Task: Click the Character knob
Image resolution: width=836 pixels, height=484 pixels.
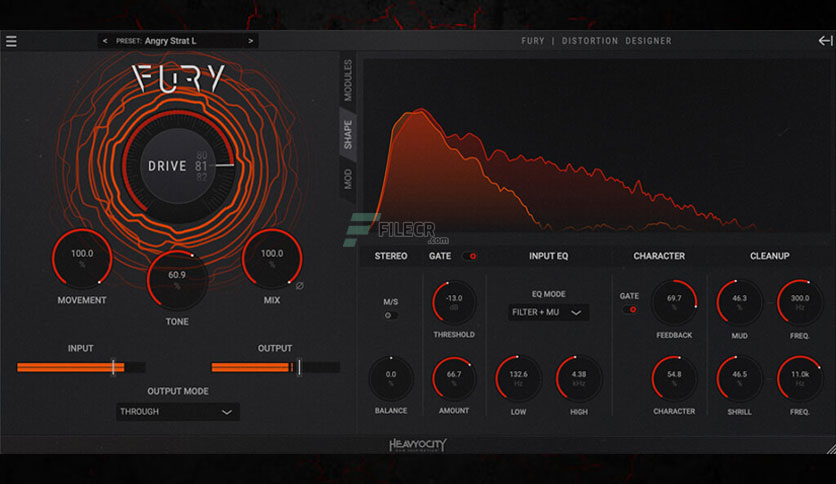Action: [674, 378]
